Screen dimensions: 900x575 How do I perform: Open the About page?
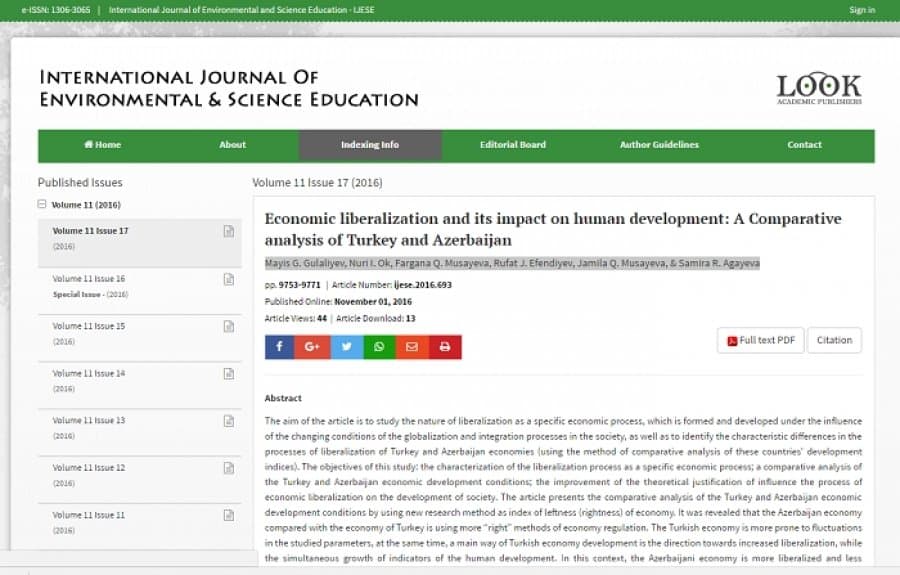click(x=232, y=145)
